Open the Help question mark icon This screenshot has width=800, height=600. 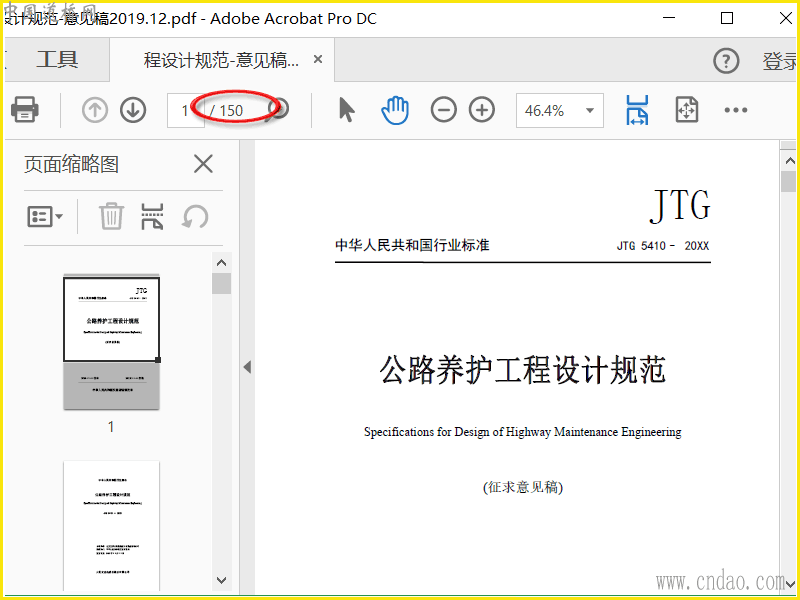pyautogui.click(x=726, y=61)
